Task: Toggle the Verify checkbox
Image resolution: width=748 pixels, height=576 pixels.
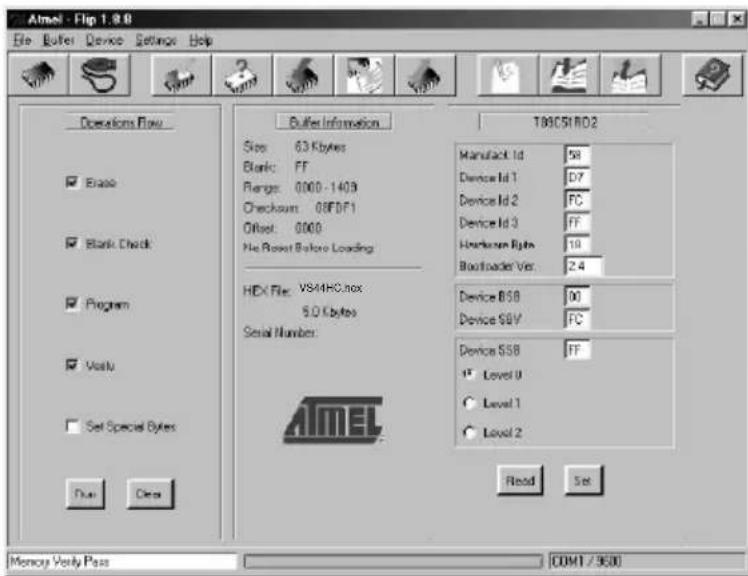Action: point(72,366)
